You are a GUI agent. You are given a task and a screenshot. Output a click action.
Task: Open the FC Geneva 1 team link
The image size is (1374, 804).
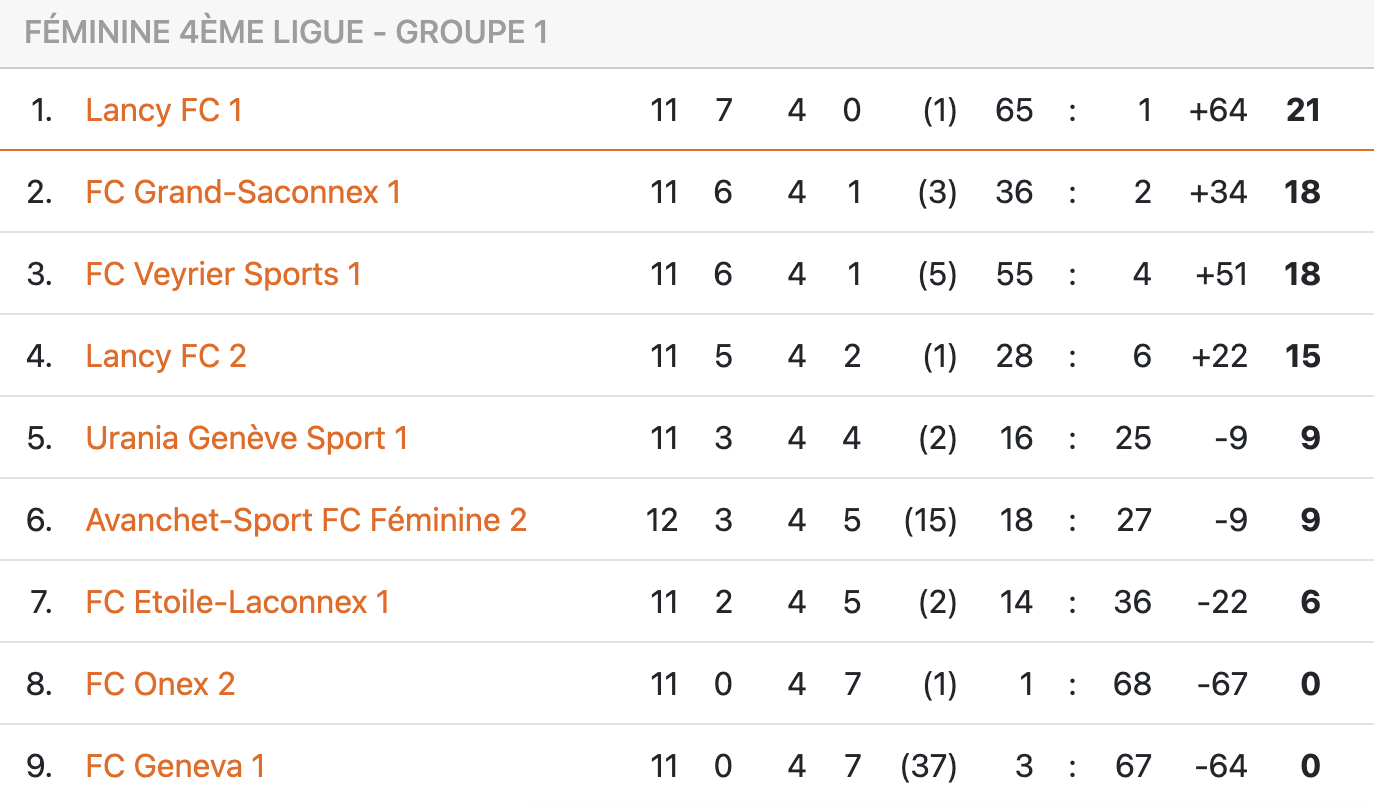point(175,766)
